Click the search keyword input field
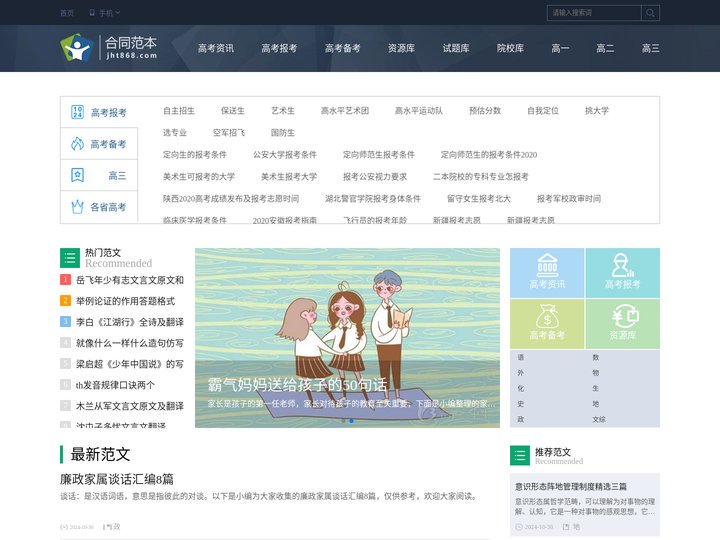This screenshot has width=720, height=540. point(594,13)
